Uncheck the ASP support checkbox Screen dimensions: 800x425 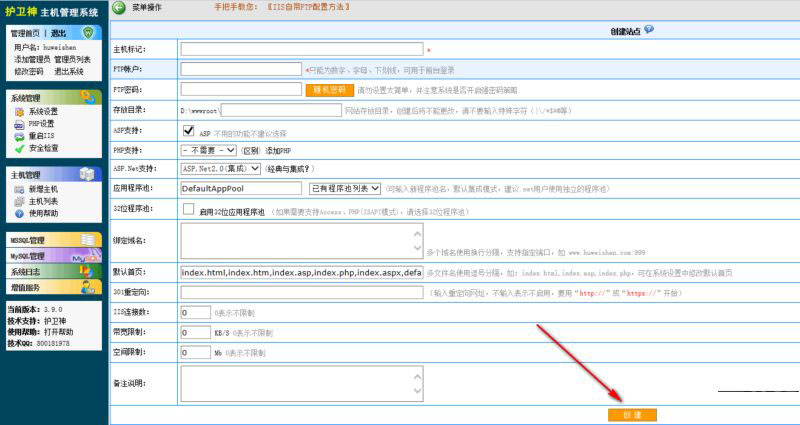(x=188, y=131)
